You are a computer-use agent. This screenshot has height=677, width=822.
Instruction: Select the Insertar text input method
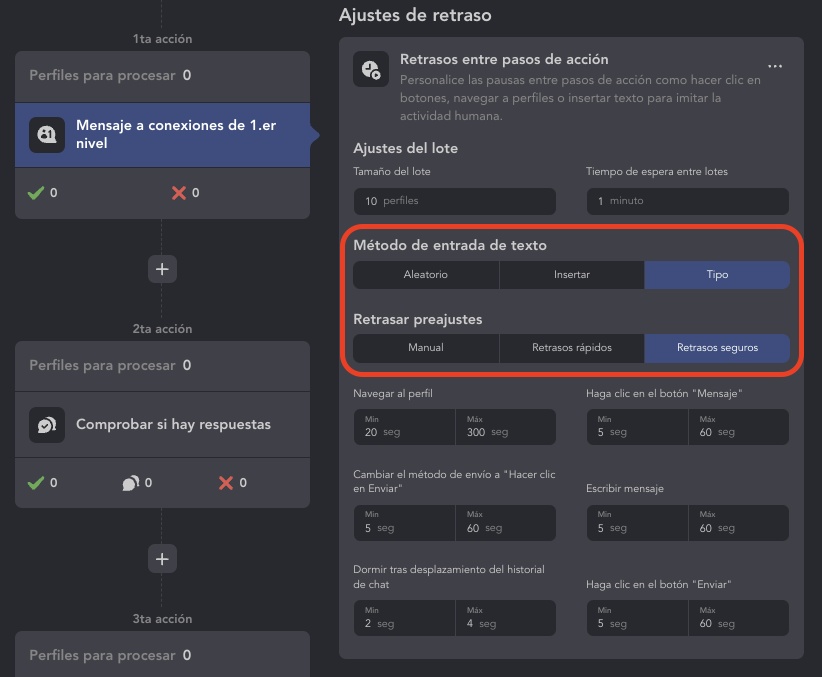(x=572, y=275)
